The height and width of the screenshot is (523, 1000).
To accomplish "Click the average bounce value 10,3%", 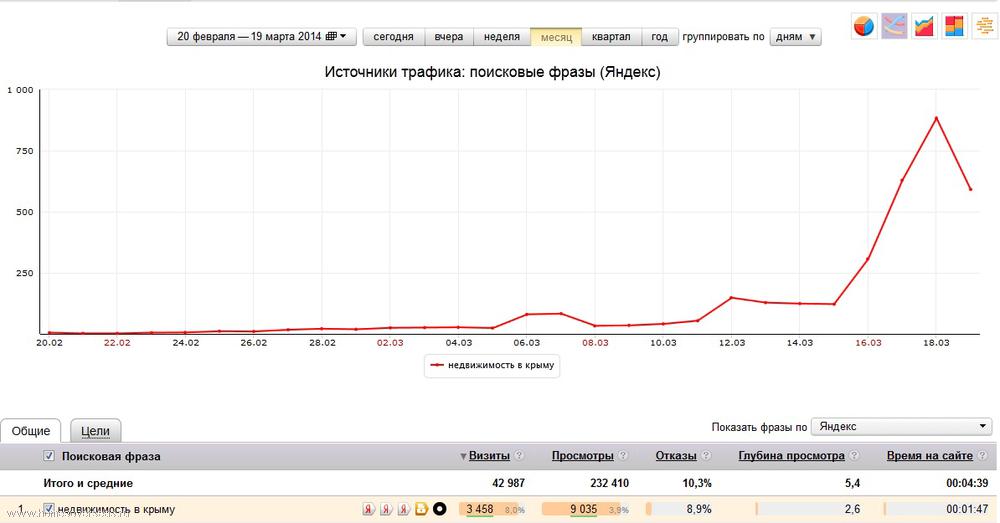I will click(x=696, y=483).
